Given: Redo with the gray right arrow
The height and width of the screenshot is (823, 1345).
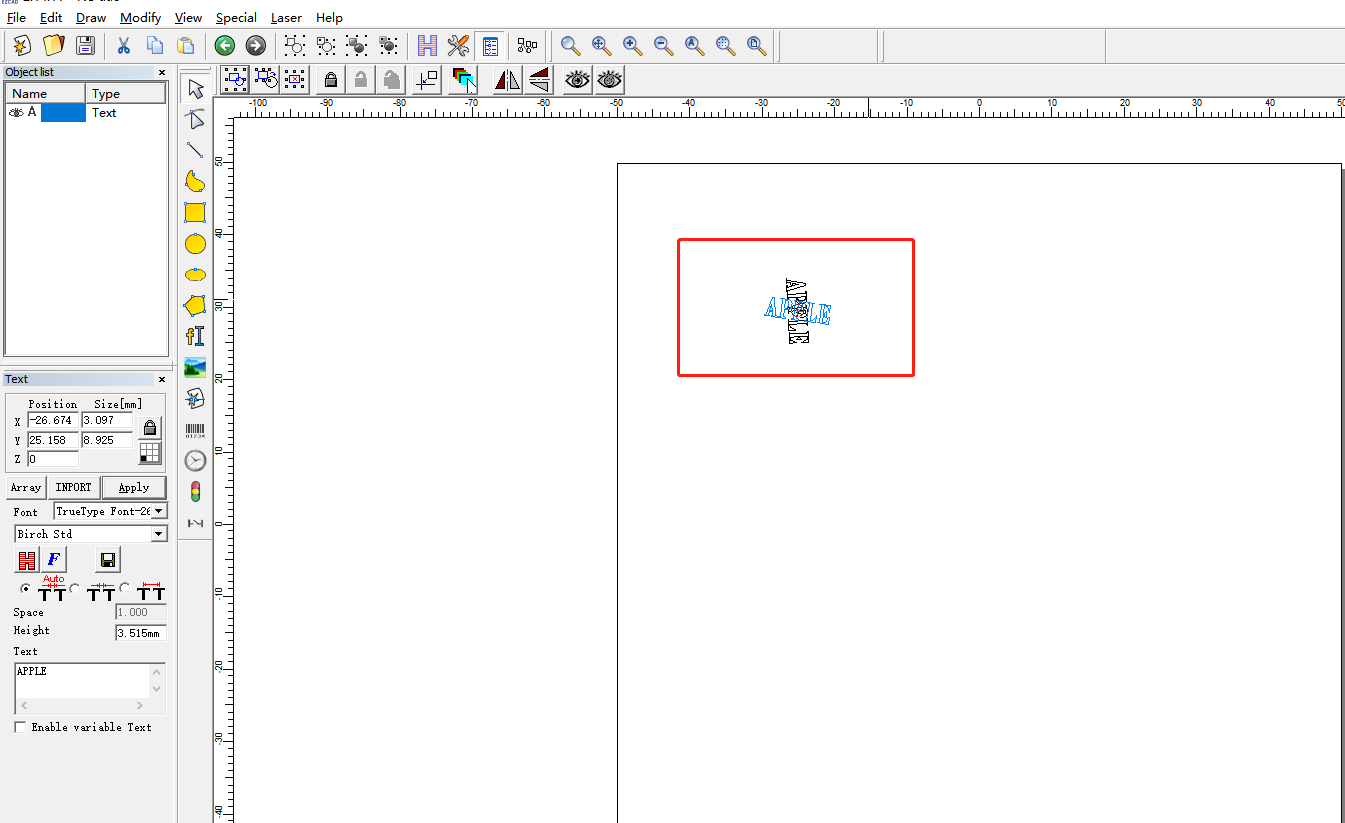Looking at the screenshot, I should [256, 45].
